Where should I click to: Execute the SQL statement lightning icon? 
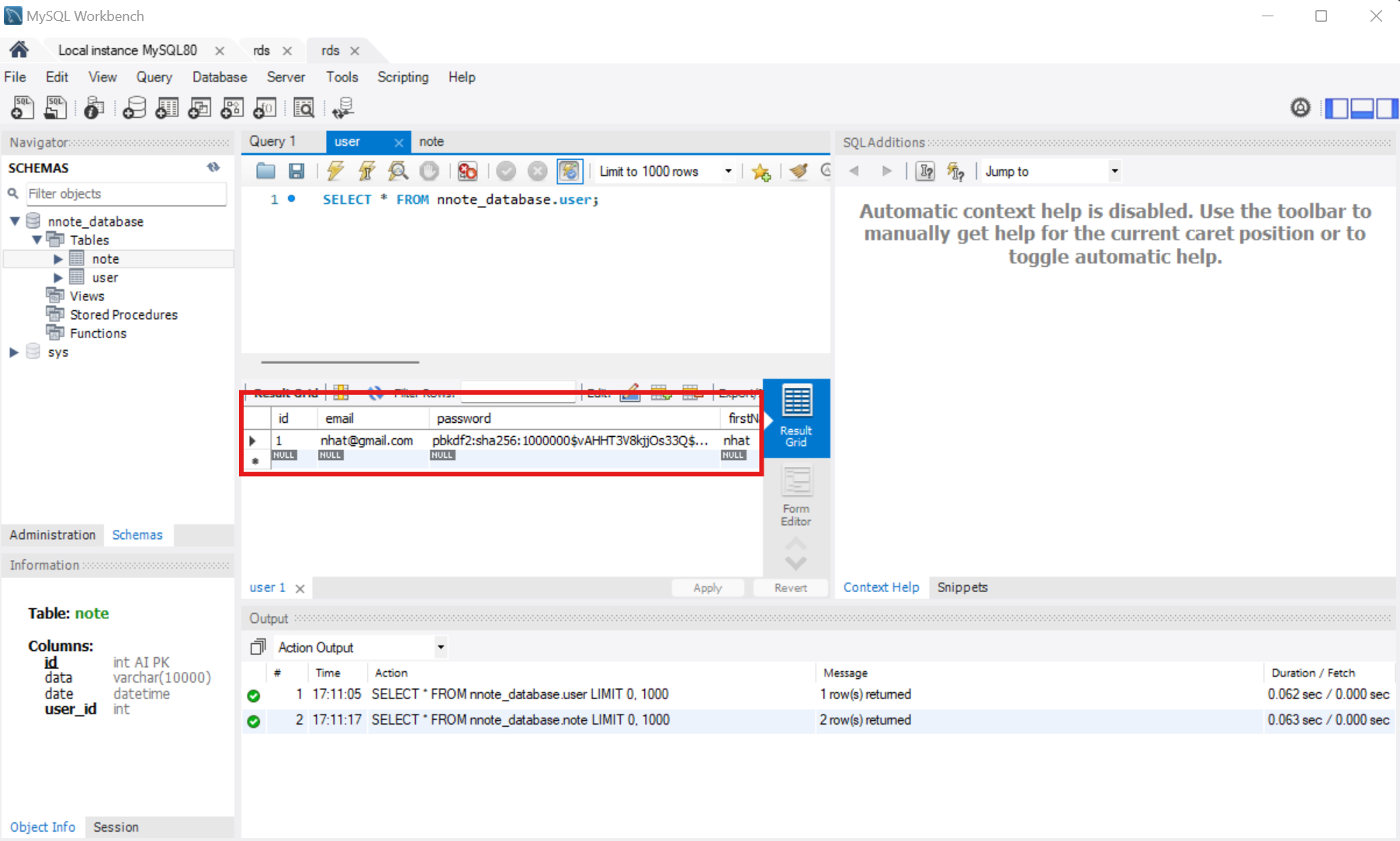335,171
